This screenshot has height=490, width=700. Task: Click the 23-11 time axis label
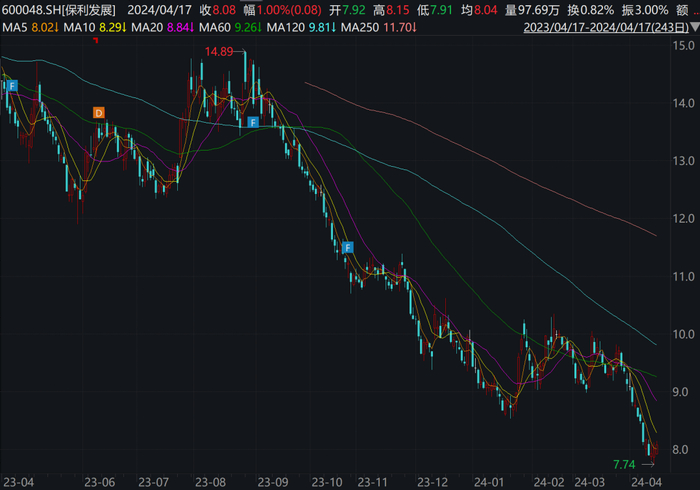(372, 482)
